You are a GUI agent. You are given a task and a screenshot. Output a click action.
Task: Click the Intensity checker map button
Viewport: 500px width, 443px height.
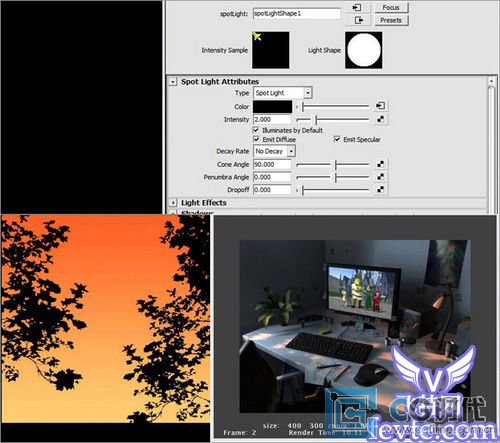[x=380, y=119]
